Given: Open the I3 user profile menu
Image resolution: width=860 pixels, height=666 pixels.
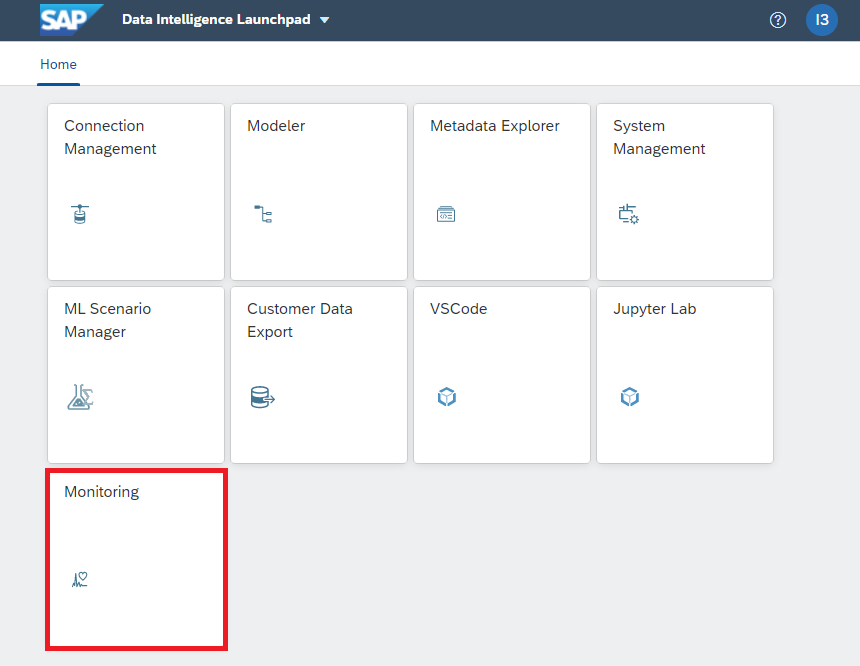Looking at the screenshot, I should pos(822,20).
